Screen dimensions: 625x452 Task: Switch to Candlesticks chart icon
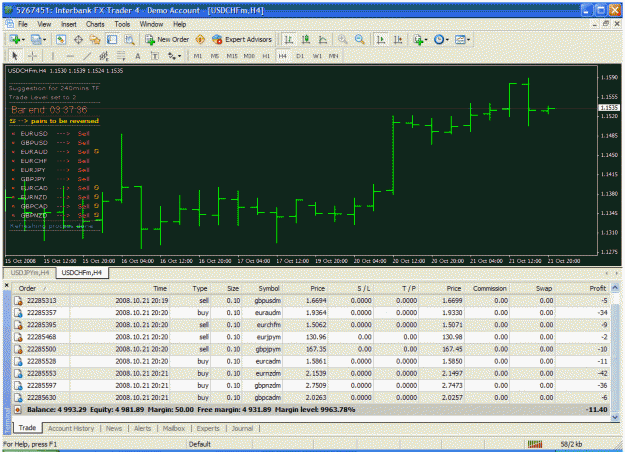[306, 39]
